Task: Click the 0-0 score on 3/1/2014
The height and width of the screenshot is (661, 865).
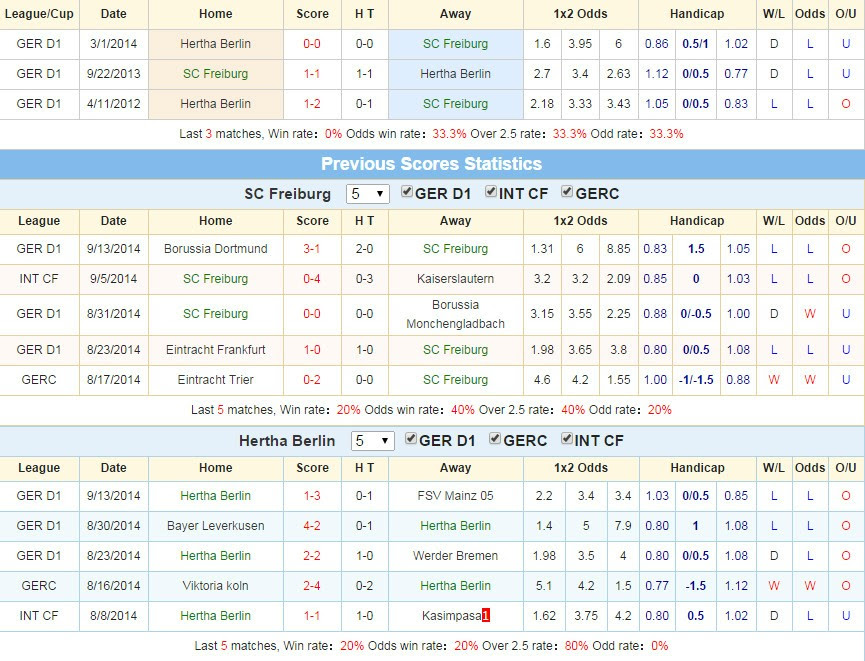Action: [x=312, y=44]
